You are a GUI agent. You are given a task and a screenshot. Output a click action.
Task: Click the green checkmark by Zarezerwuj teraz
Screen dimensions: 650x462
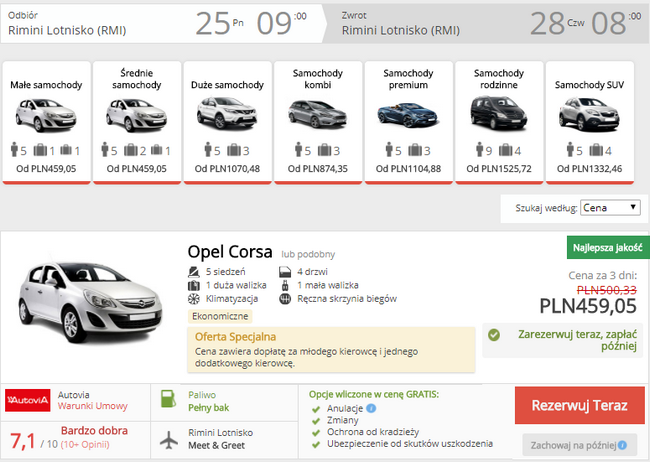[492, 336]
